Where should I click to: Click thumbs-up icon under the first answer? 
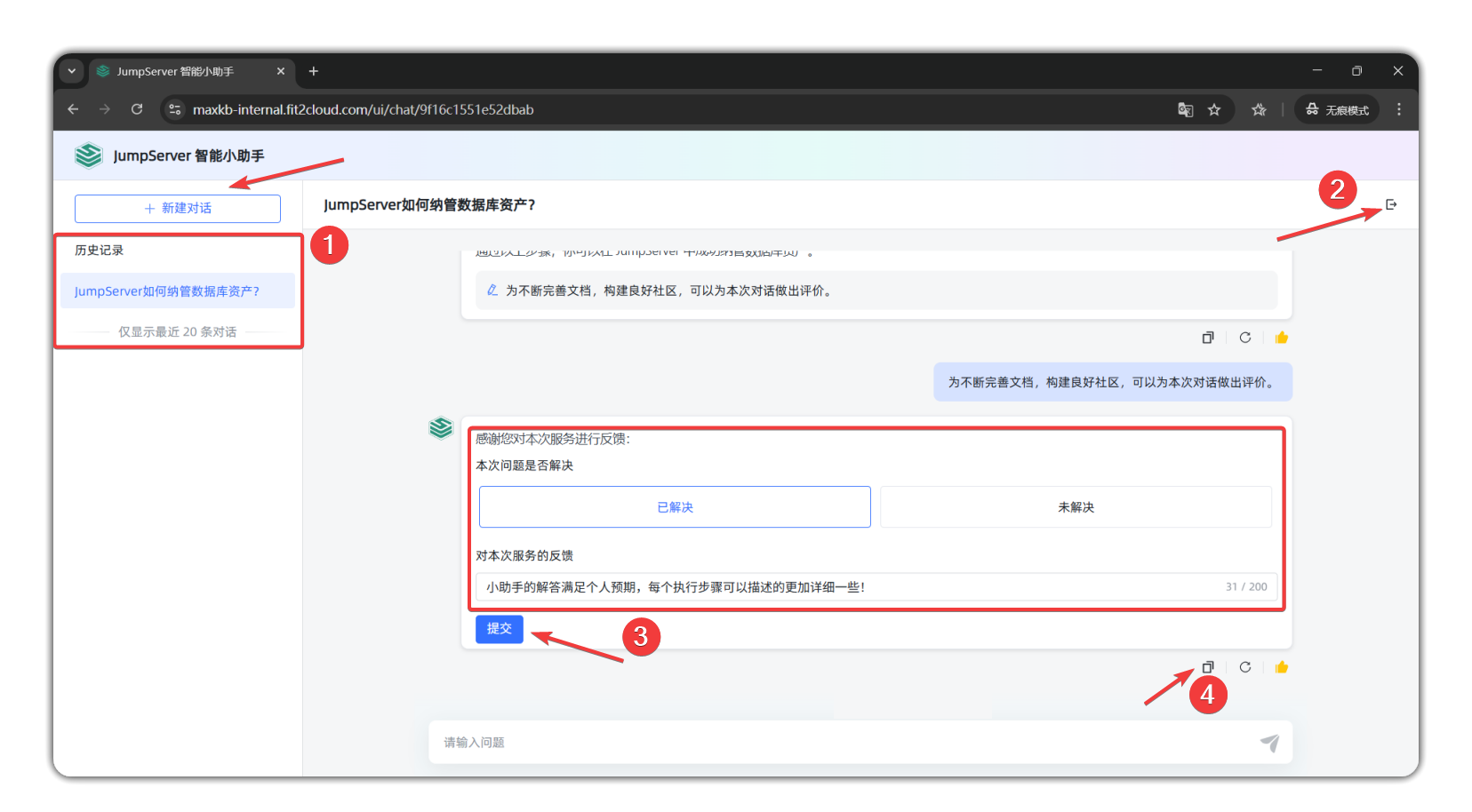coord(1282,338)
